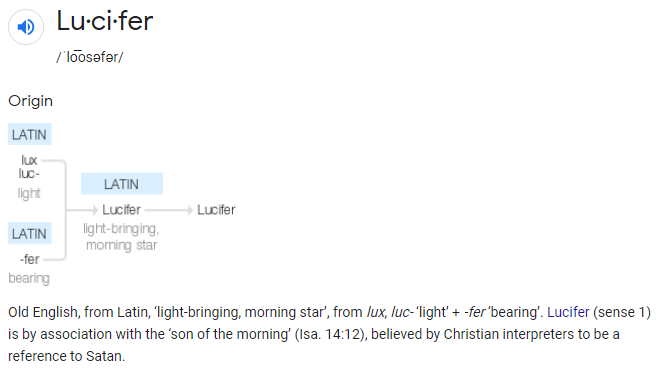Click the Lu·ci·fer headword title
The image size is (661, 376).
click(x=105, y=21)
